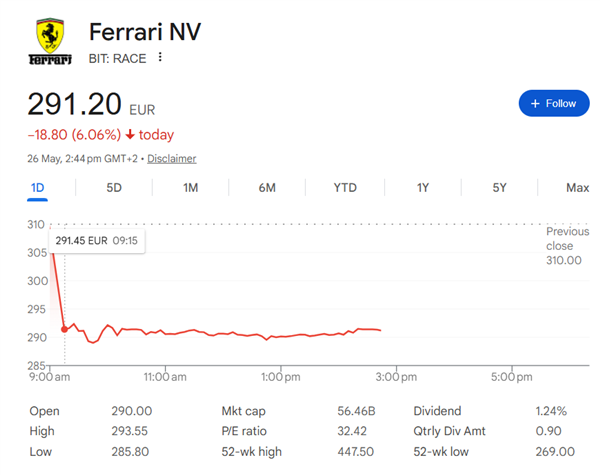Select the Max chart range
Image resolution: width=600 pixels, height=475 pixels.
tap(577, 188)
